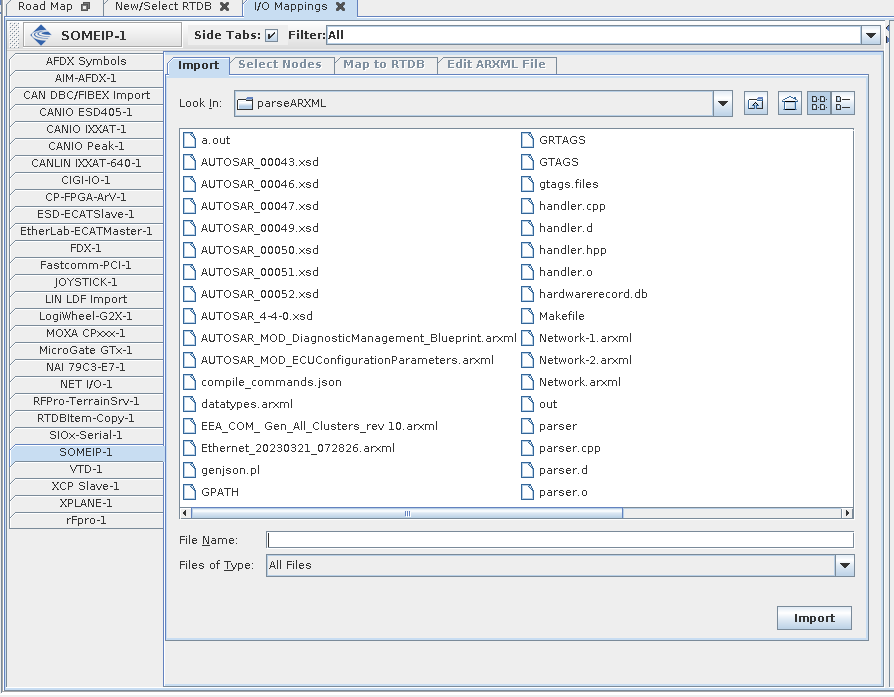894x697 pixels.
Task: Select MOXA CPxxx-1 side tab
Action: tap(86, 333)
